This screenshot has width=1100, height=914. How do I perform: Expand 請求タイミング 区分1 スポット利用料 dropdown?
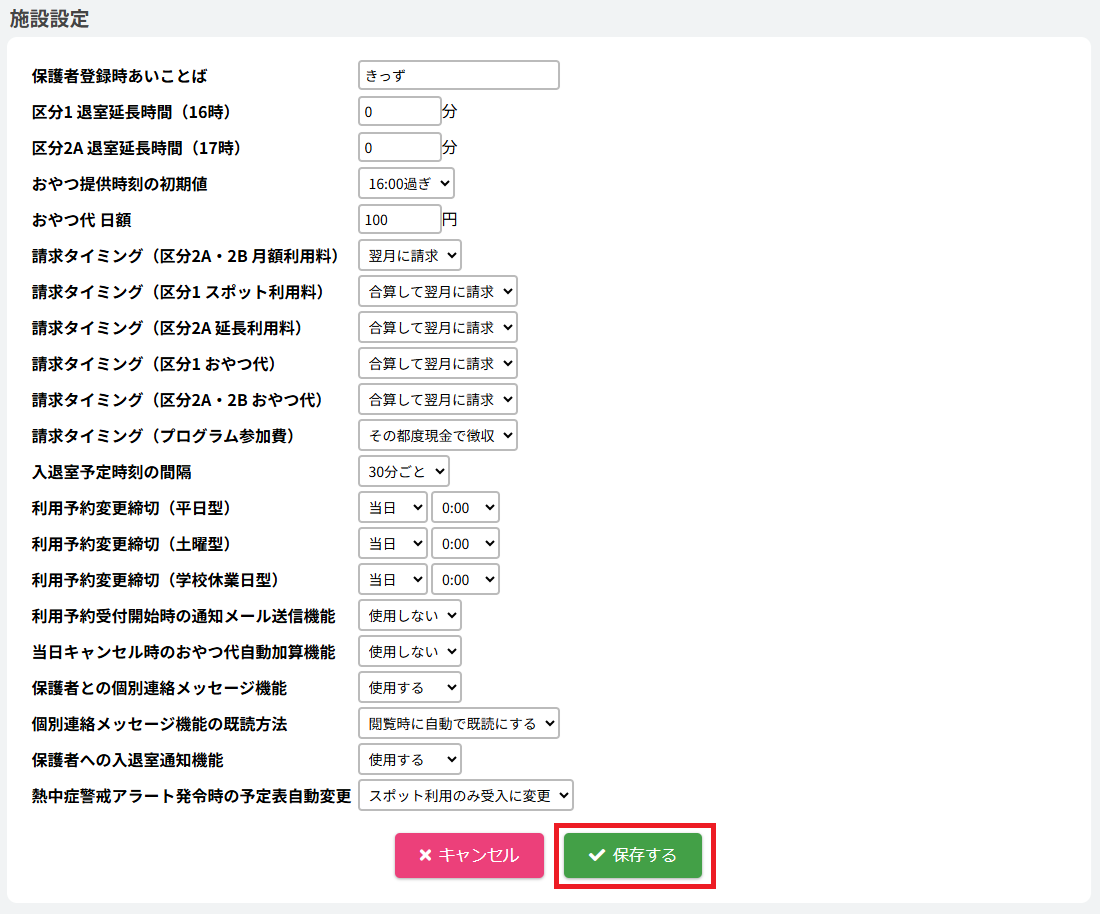438,291
